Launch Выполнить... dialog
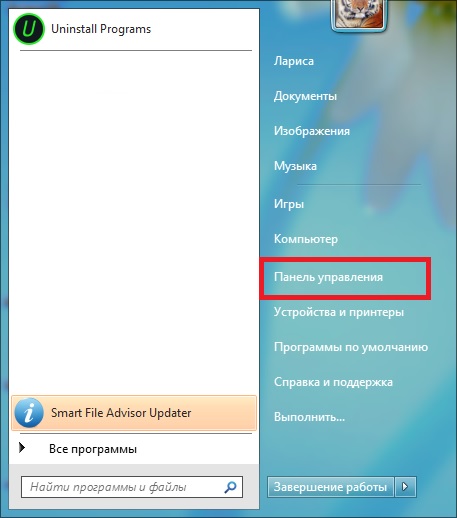457x518 pixels. pos(309,417)
